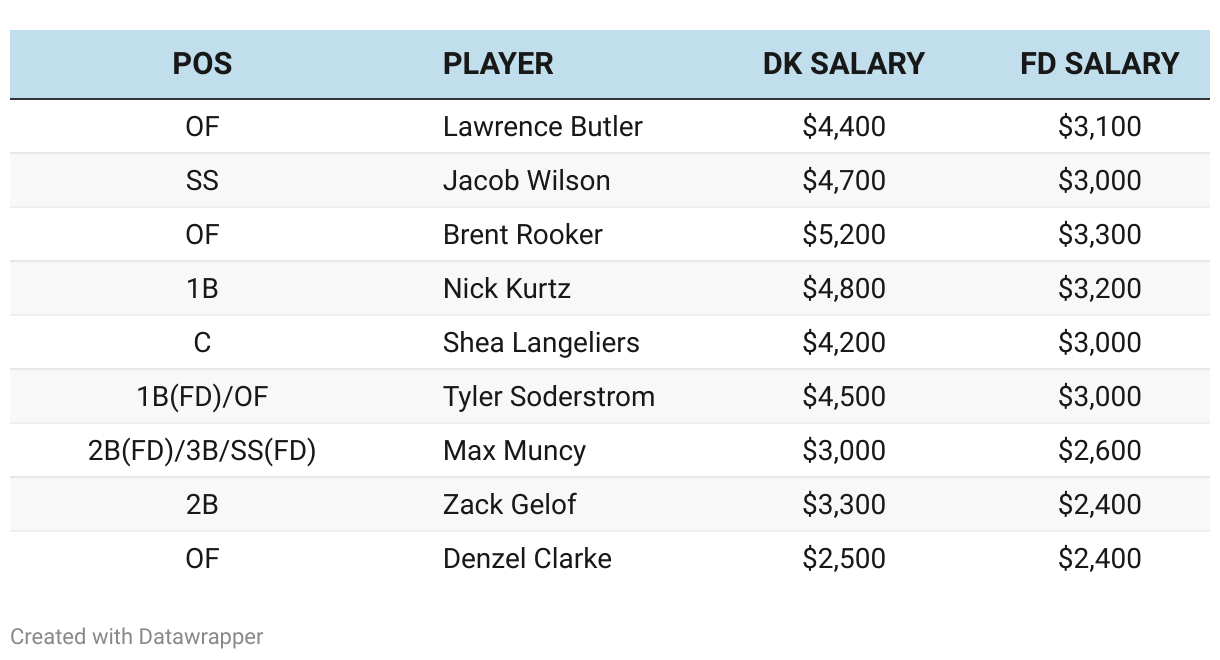Click Zack Gelof player cell
This screenshot has height=660, width=1220.
tap(509, 504)
